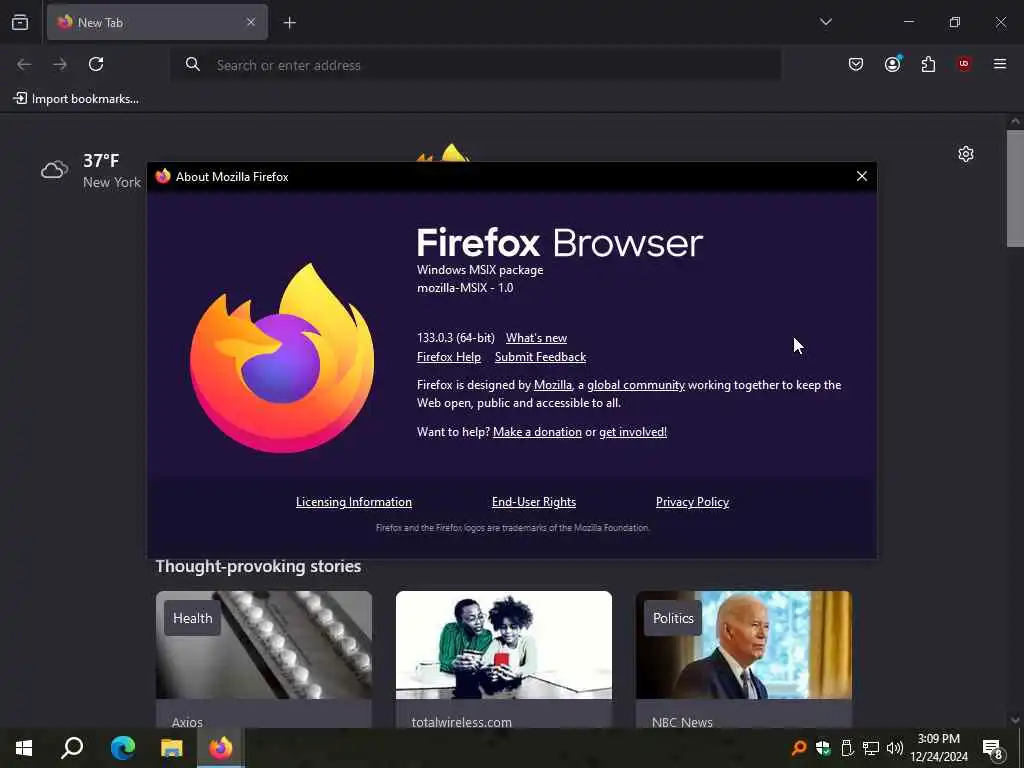Click the mozilla-MSIX - 1.0 text
1024x768 pixels.
point(465,288)
